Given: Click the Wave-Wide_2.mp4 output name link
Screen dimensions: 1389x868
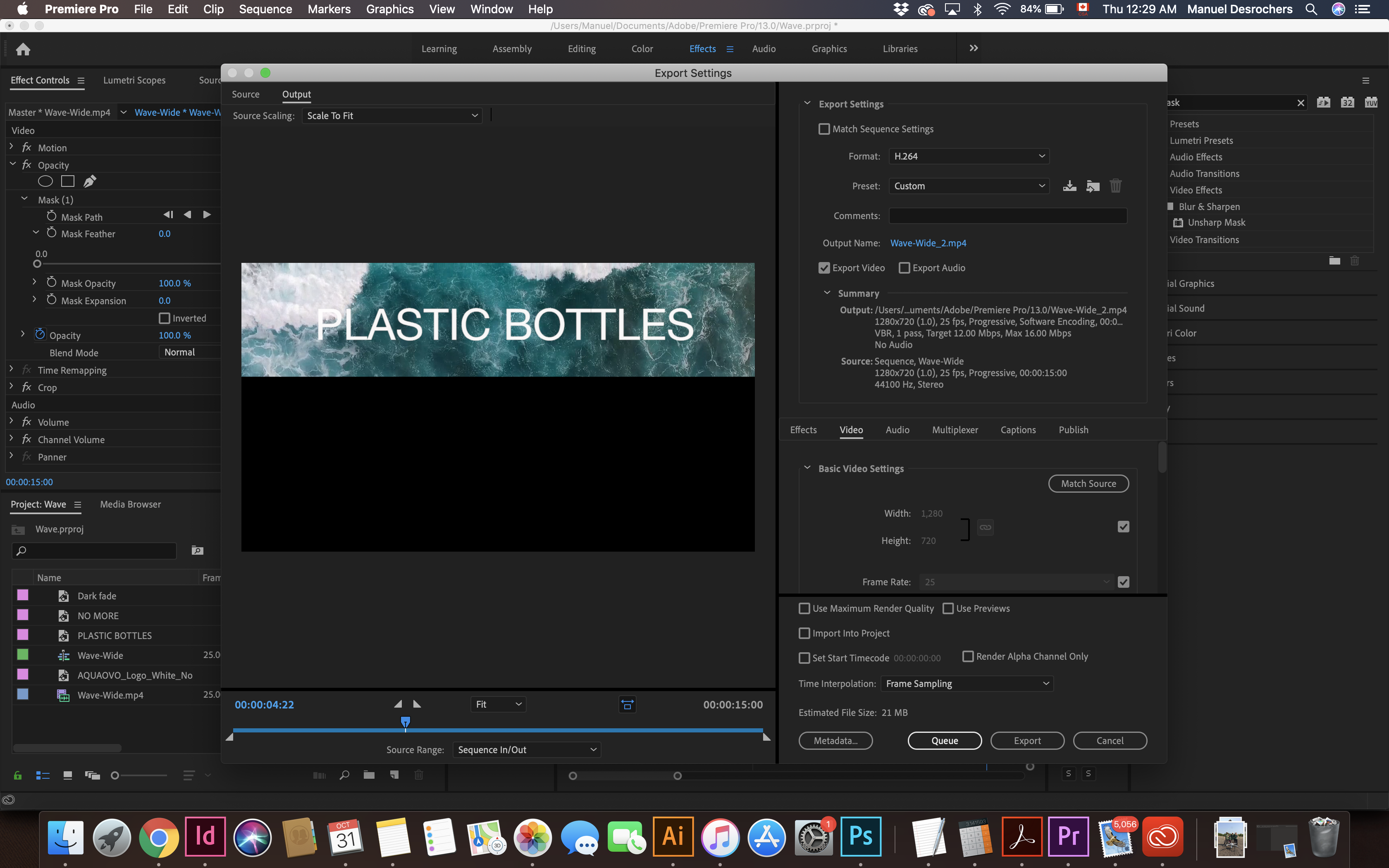Looking at the screenshot, I should [928, 243].
